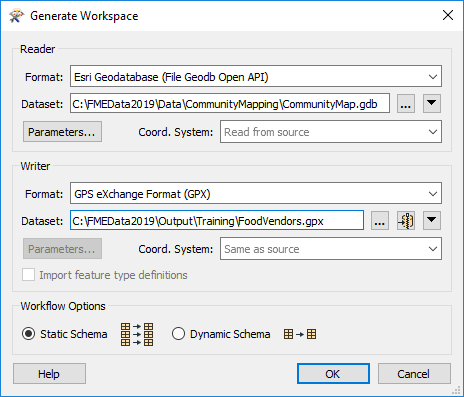Screen dimensions: 464x397
Task: Click into Writer Dataset FoodVendors.gpx field
Action: pos(217,220)
